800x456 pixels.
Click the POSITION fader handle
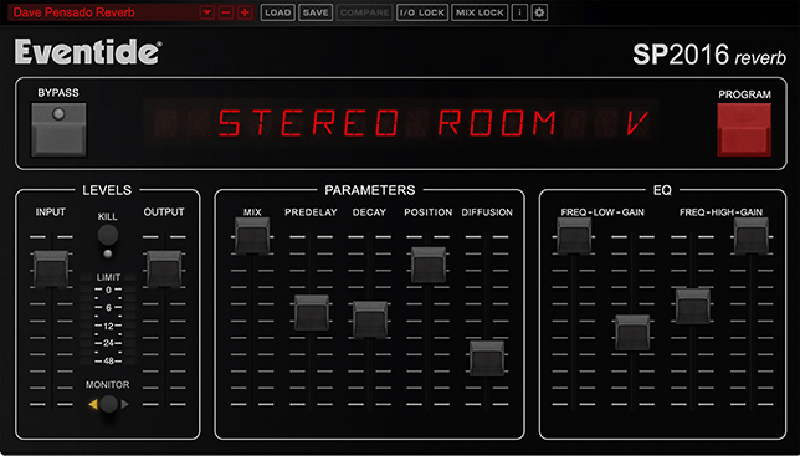[x=429, y=265]
